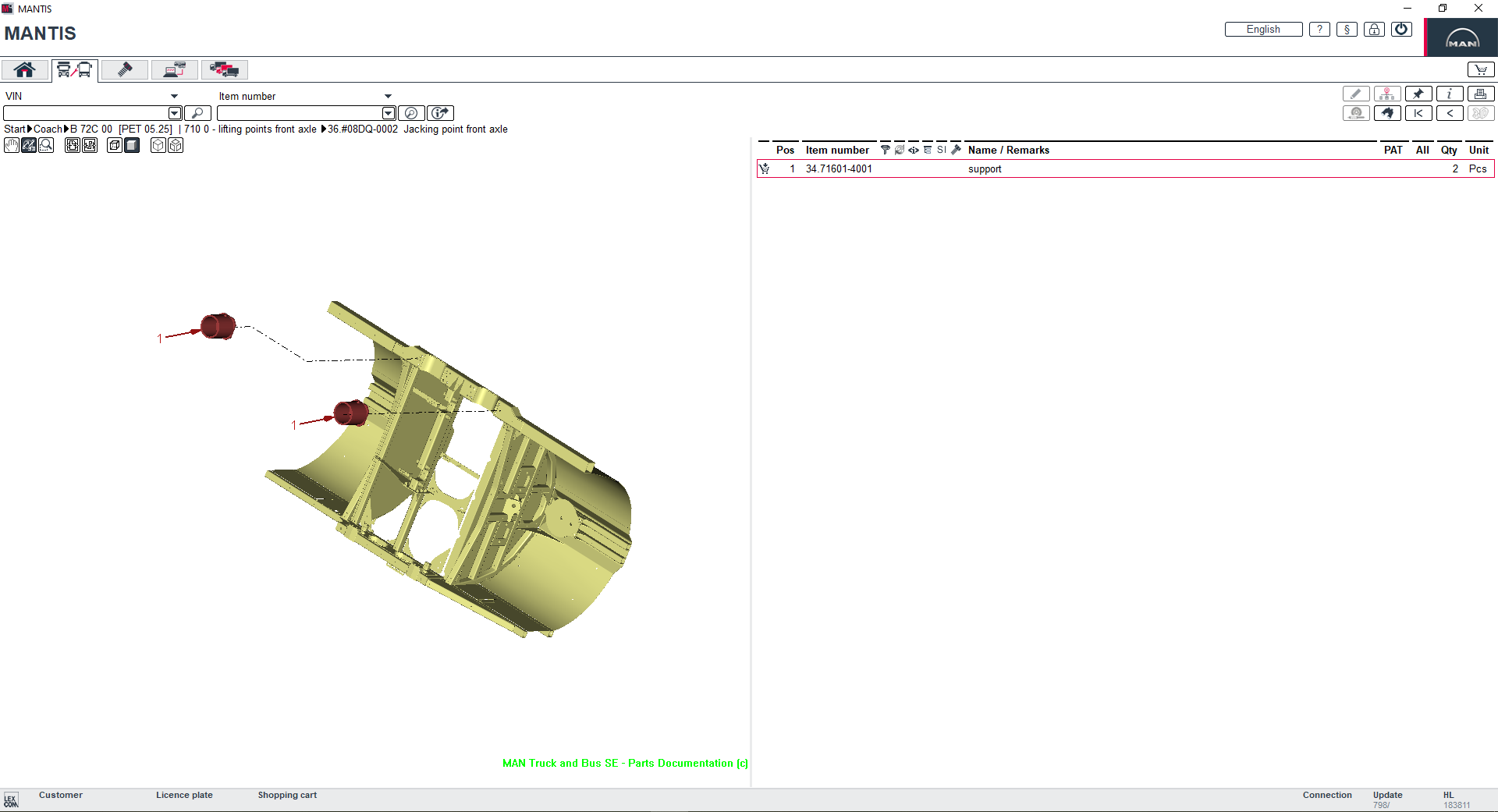The height and width of the screenshot is (812, 1498).
Task: Click the info icon above the parts table
Action: (1450, 93)
